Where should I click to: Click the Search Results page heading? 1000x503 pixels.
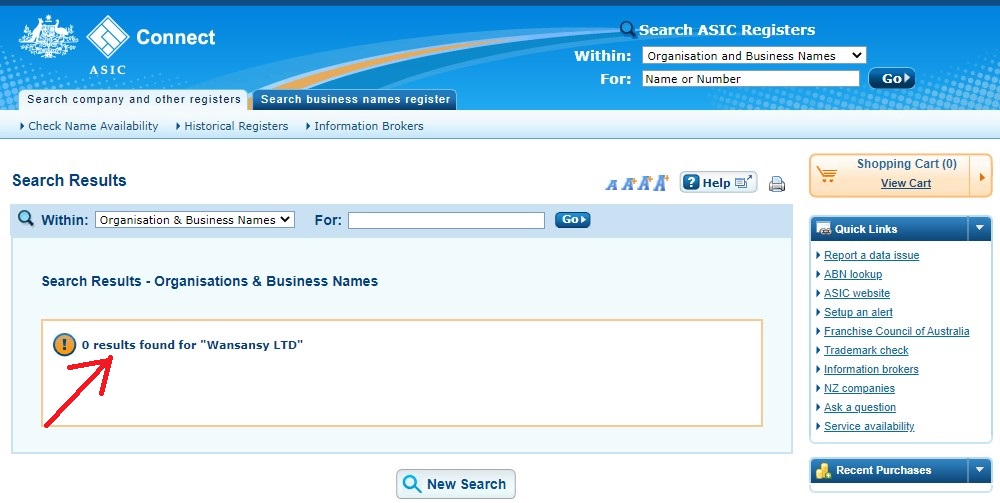pyautogui.click(x=69, y=180)
